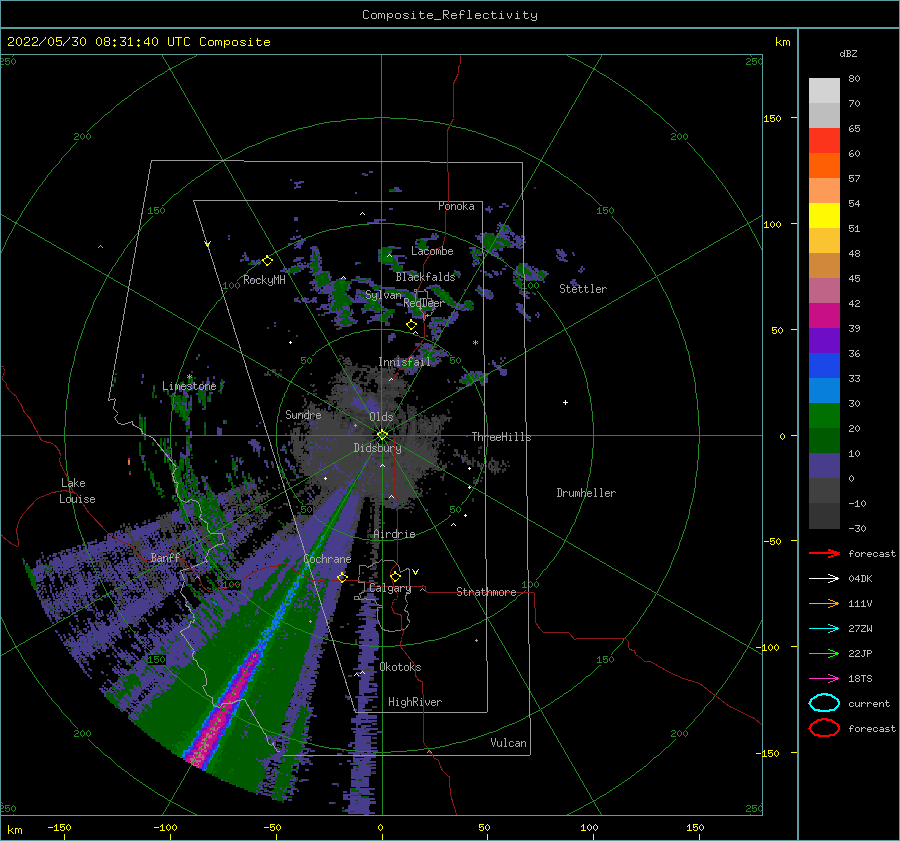Click the red forecast arrow legend icon

tap(824, 553)
